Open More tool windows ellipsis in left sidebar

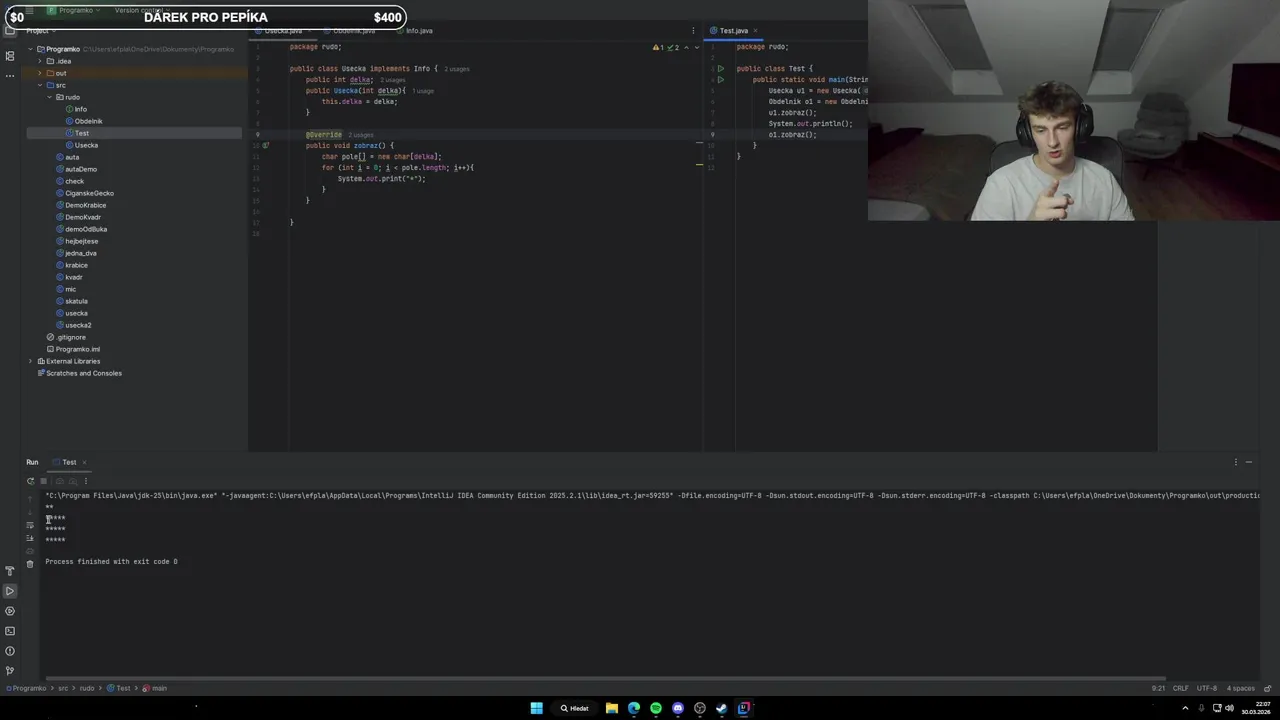(10, 76)
